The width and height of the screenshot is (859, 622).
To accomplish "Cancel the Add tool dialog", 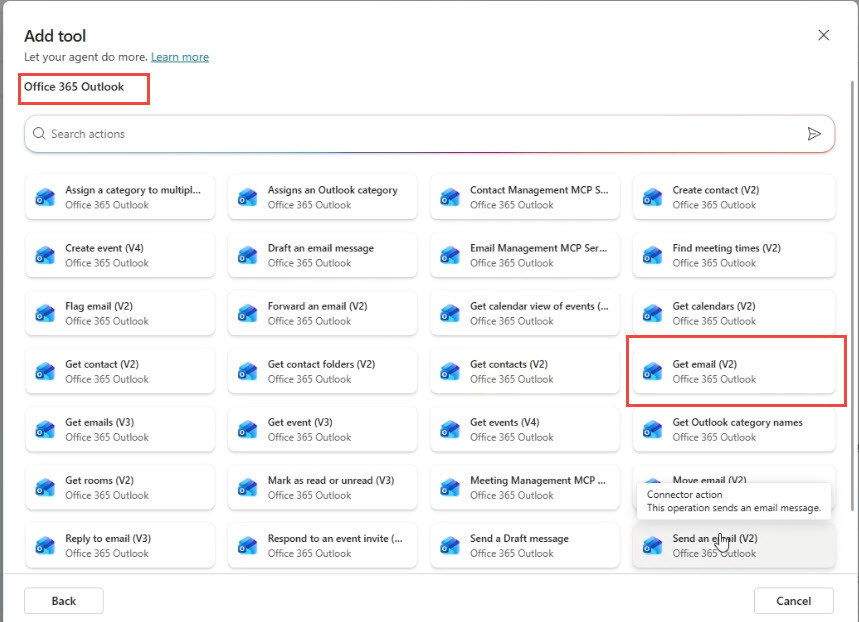I will pyautogui.click(x=794, y=601).
